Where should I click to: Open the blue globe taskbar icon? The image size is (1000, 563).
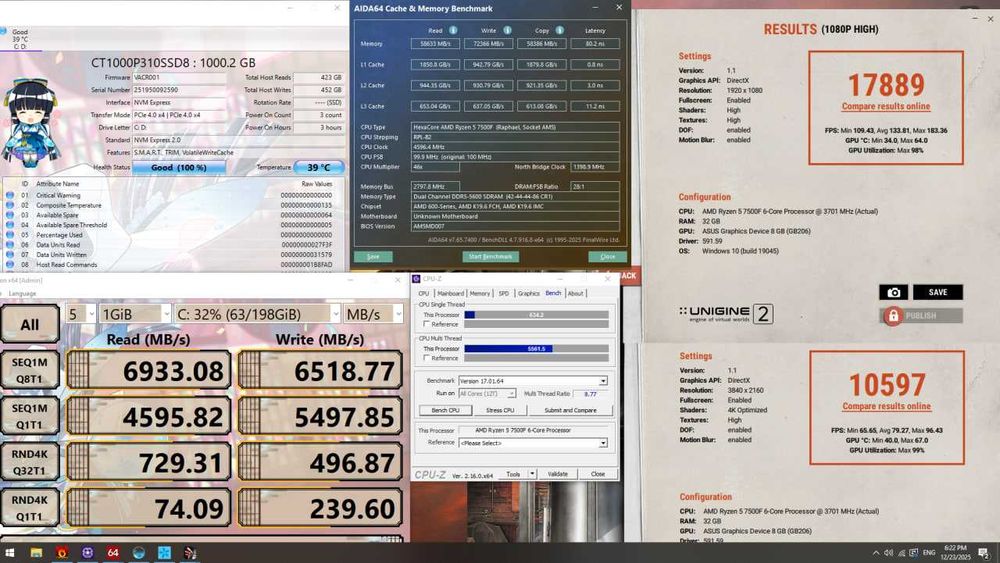138,553
